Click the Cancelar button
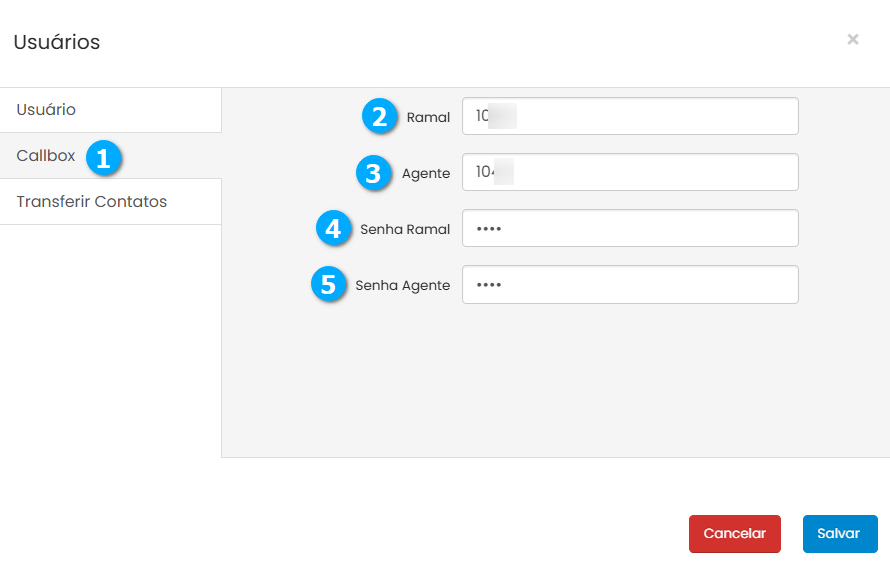This screenshot has width=890, height=566. [x=734, y=534]
